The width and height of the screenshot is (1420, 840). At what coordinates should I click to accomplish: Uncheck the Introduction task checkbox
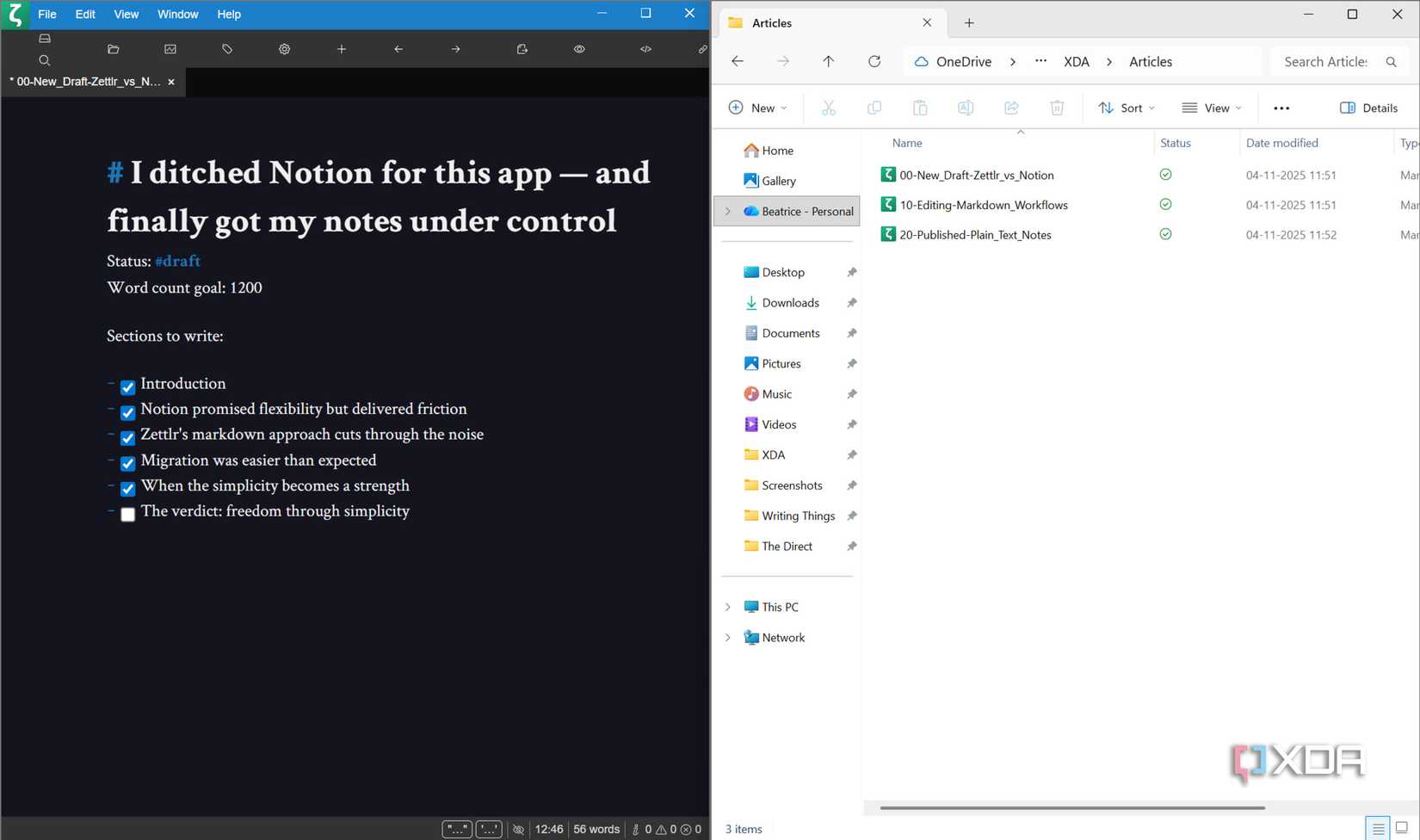point(127,386)
